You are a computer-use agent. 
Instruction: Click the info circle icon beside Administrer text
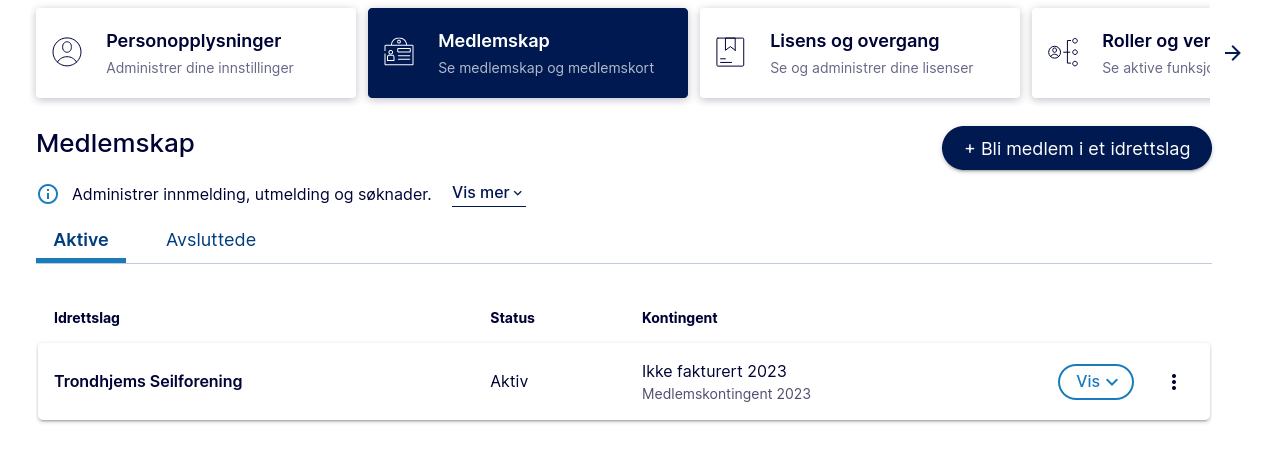(48, 194)
